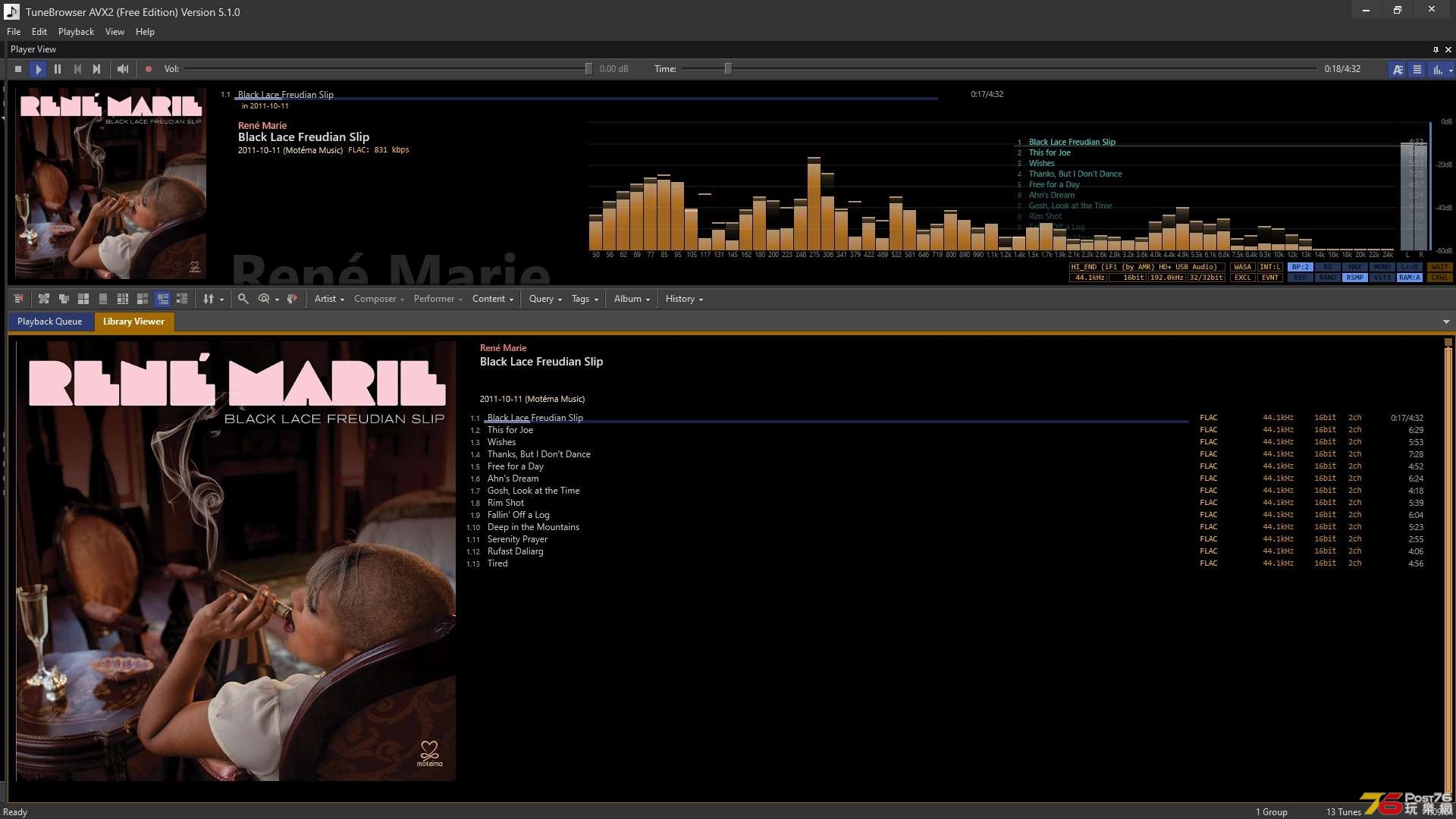Screen dimensions: 1456x819
Task: Toggle the MAX indicator
Action: tap(1355, 267)
